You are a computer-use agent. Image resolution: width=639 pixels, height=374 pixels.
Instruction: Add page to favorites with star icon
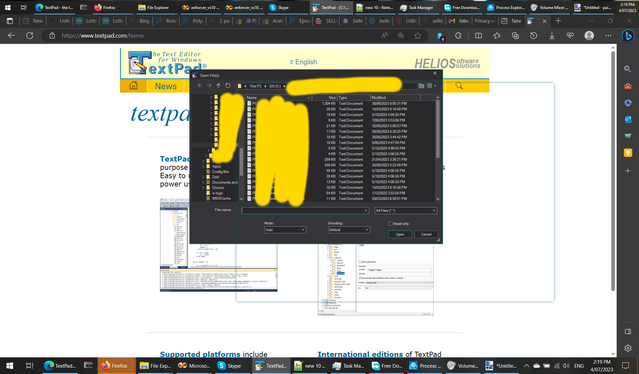[x=418, y=35]
